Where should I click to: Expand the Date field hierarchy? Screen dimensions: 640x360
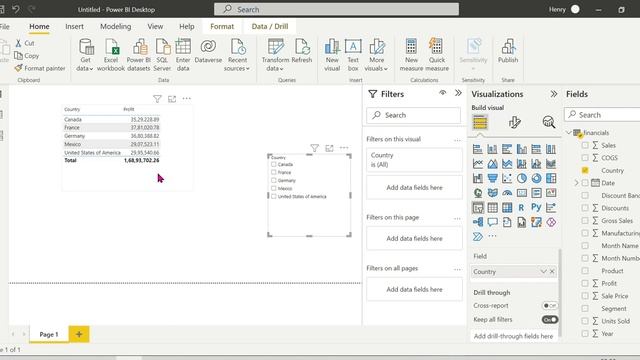[x=576, y=183]
